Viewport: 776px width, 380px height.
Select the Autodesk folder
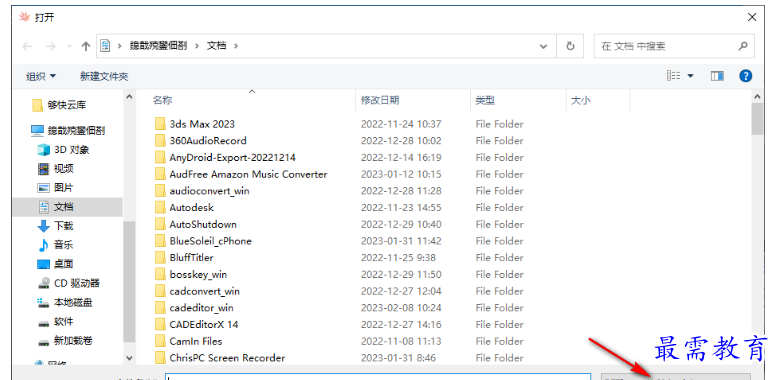point(191,207)
